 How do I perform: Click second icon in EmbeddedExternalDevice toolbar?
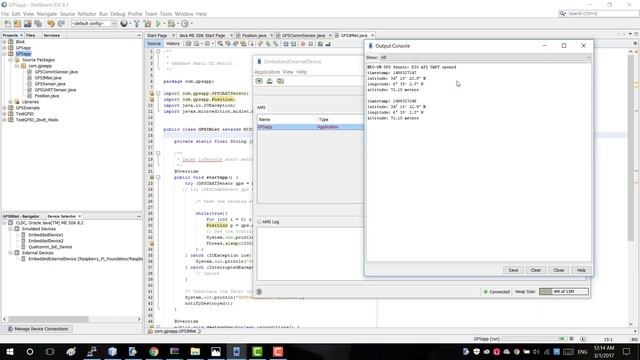[270, 81]
